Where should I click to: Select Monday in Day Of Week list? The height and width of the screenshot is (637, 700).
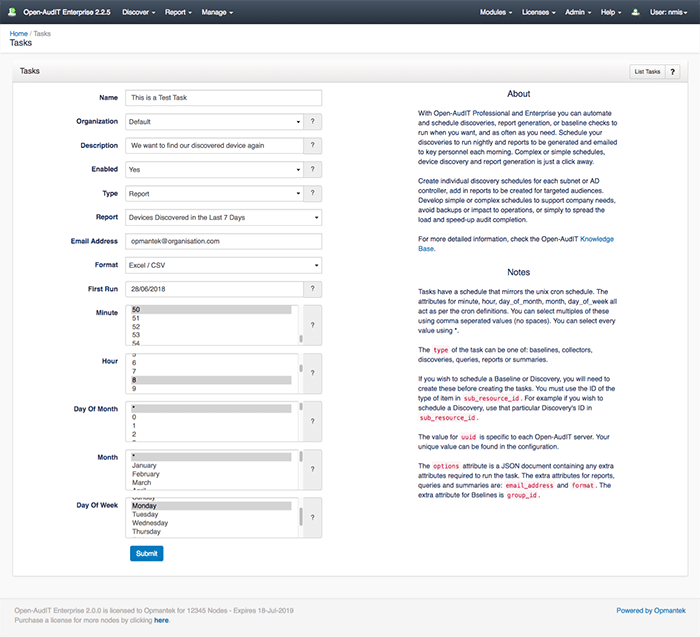[211, 506]
